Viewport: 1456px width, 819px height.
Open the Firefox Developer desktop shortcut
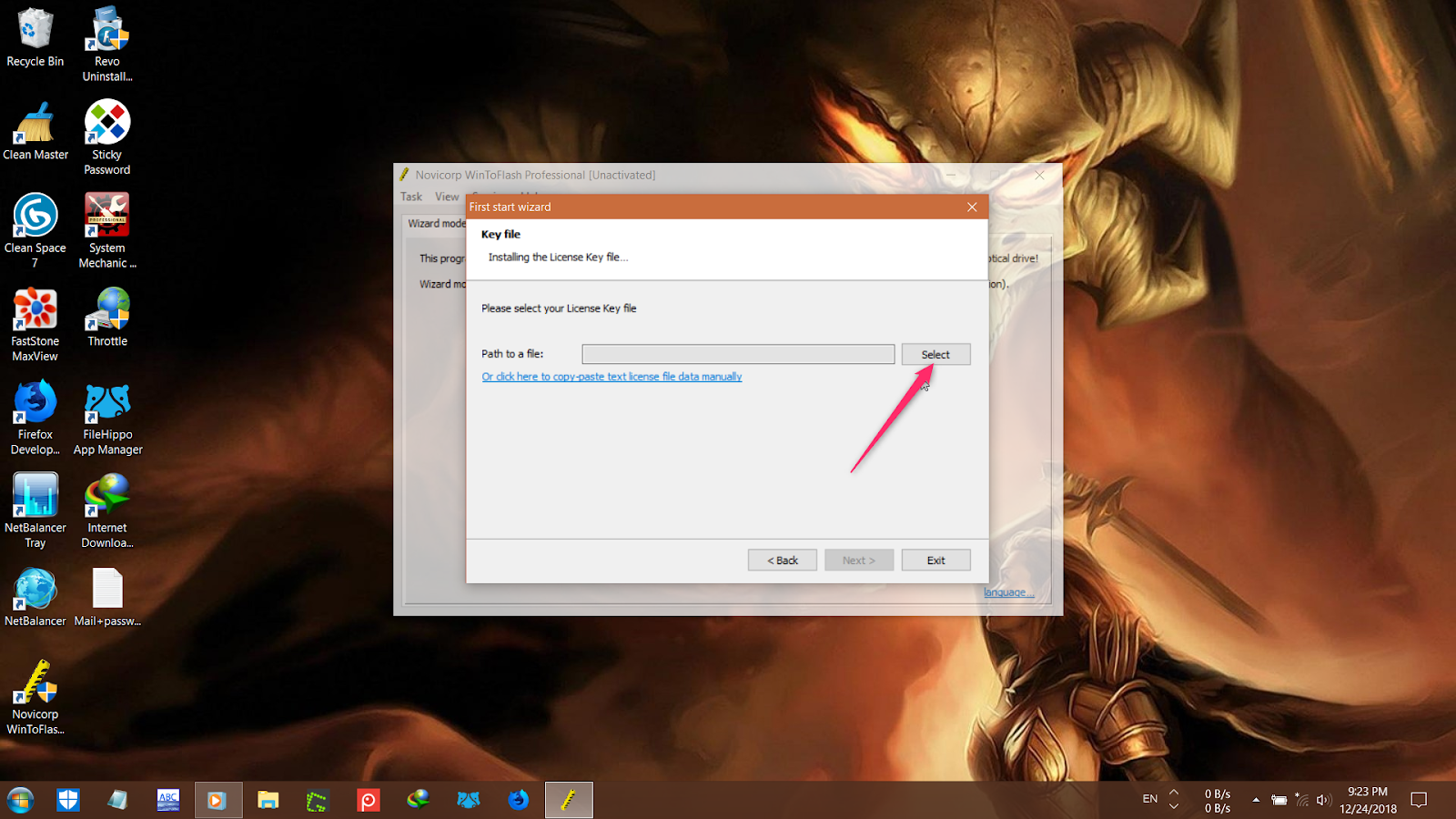[x=35, y=417]
